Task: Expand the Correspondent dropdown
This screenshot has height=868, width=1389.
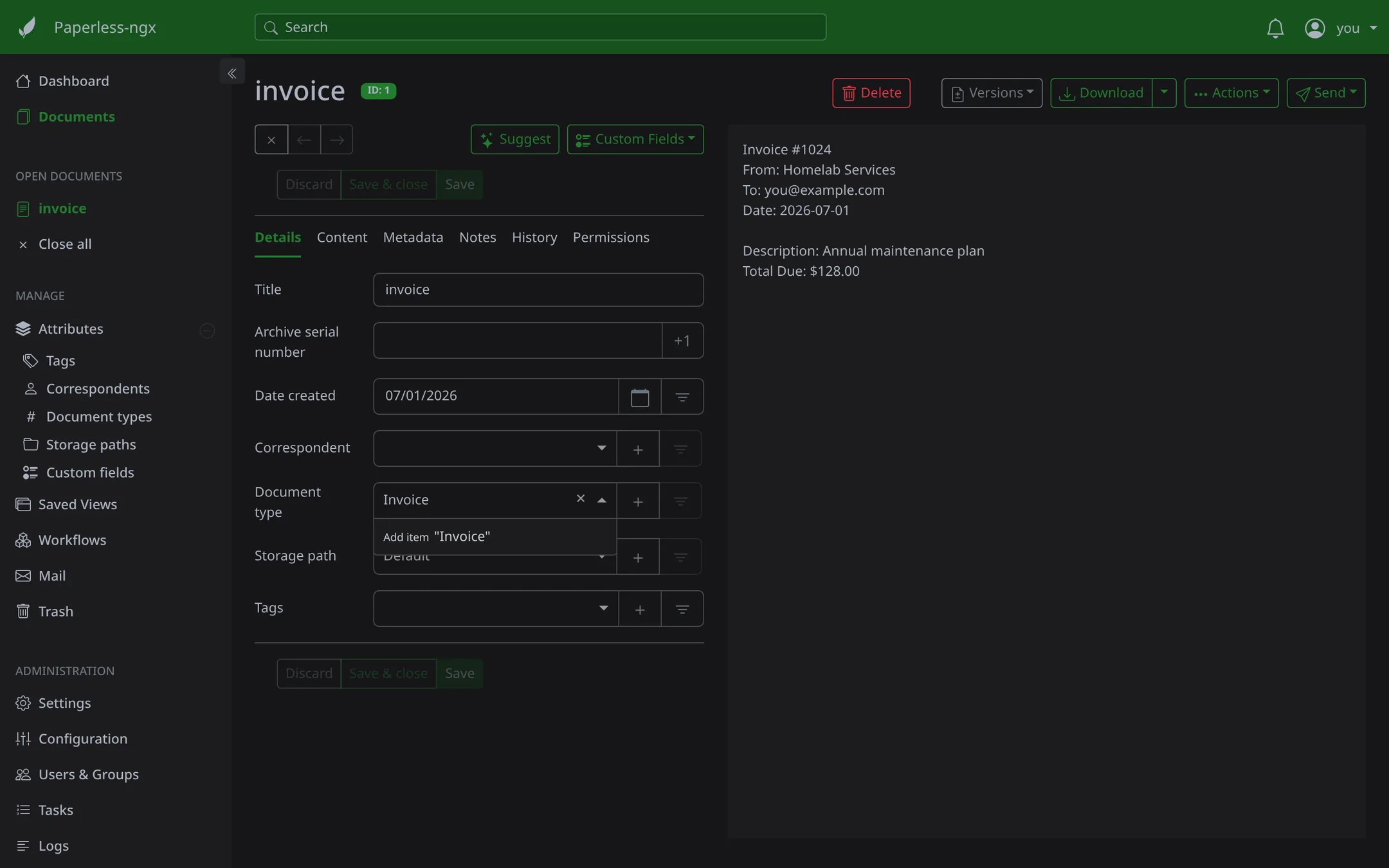Action: 602,448
